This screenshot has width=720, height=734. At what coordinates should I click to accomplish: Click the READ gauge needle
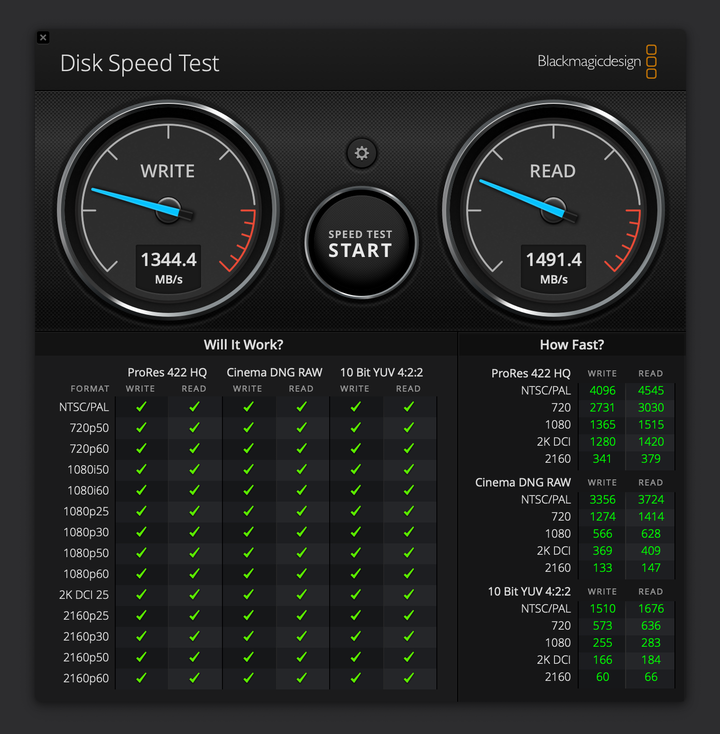point(528,200)
